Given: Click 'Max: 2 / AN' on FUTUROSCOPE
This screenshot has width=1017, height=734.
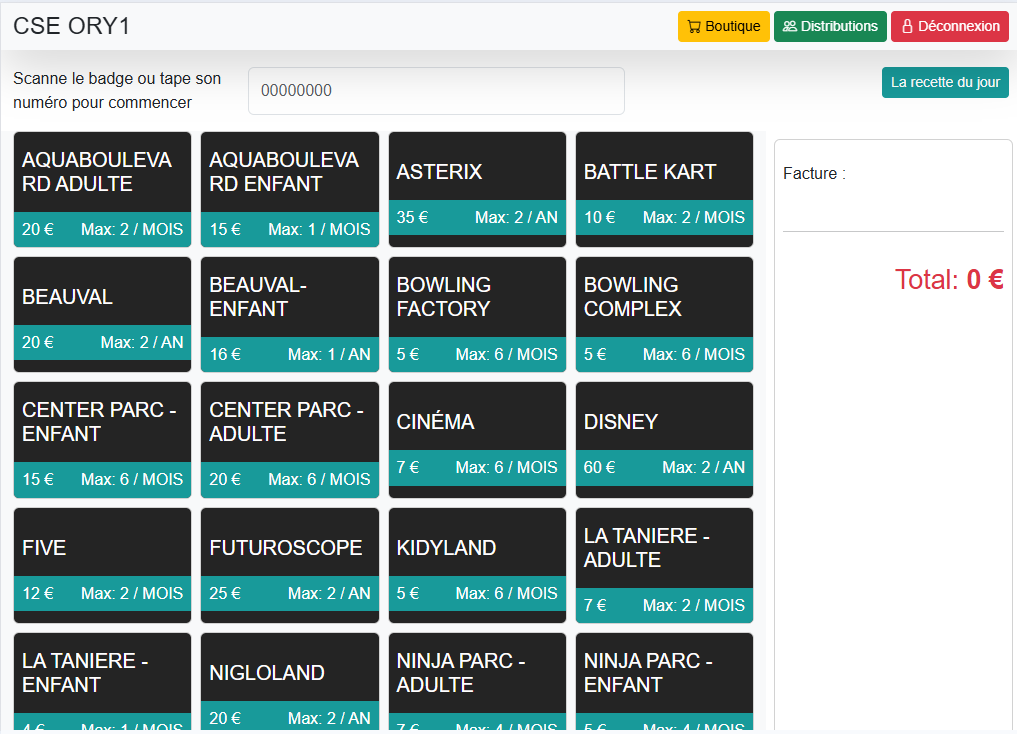Looking at the screenshot, I should coord(329,593).
